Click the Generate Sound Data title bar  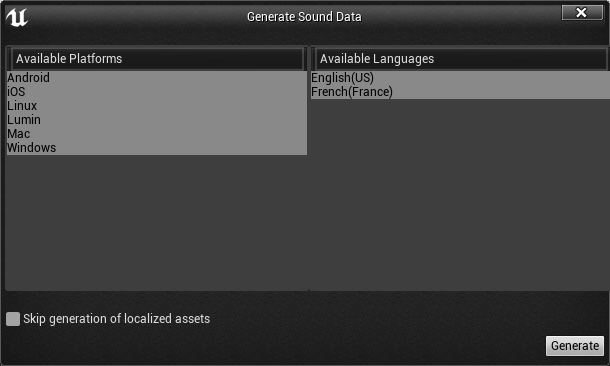point(304,17)
